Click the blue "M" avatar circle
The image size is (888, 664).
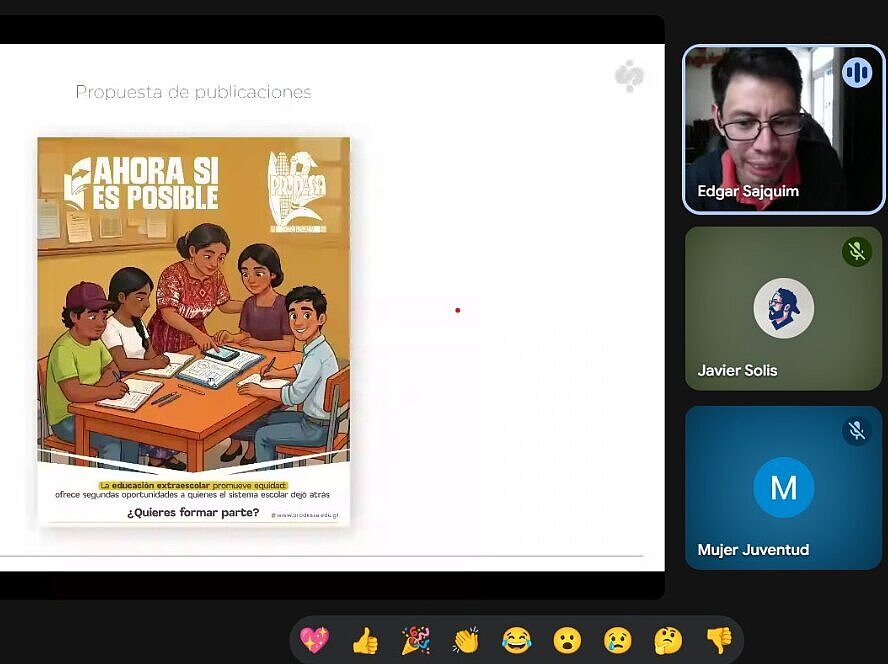pos(783,487)
